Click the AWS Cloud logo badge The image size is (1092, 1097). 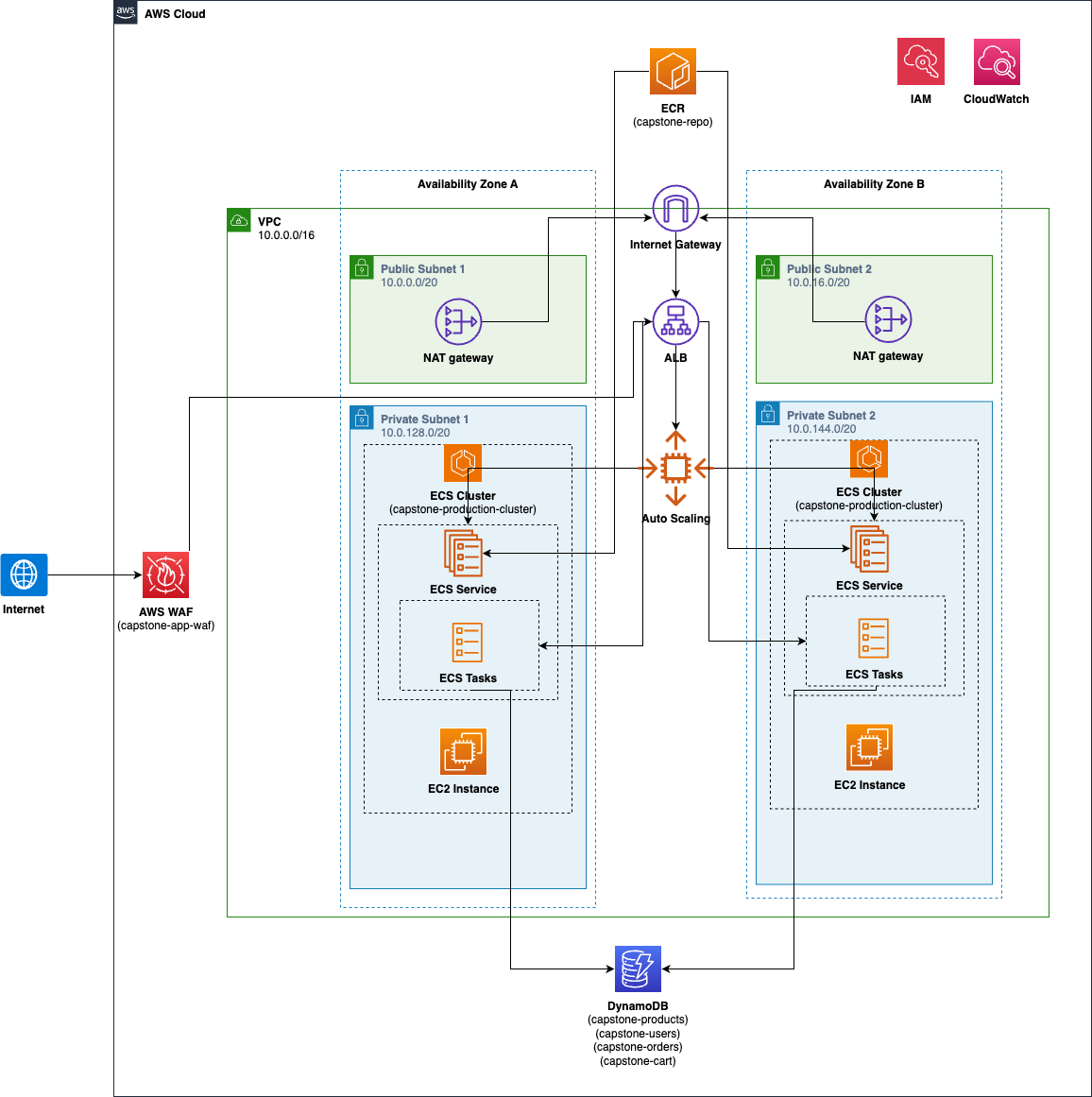tap(124, 12)
